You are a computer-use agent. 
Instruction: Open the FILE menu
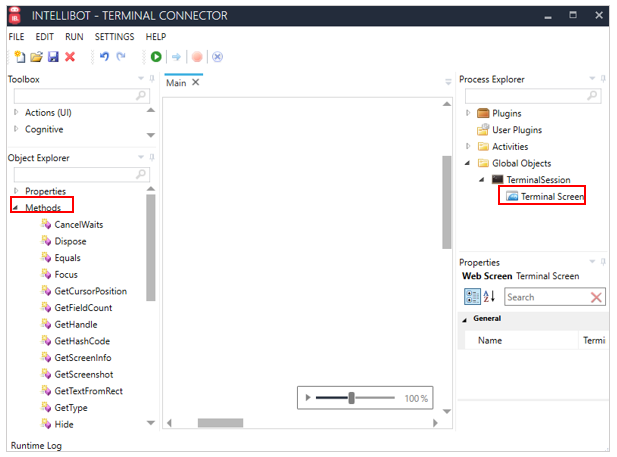pos(17,37)
